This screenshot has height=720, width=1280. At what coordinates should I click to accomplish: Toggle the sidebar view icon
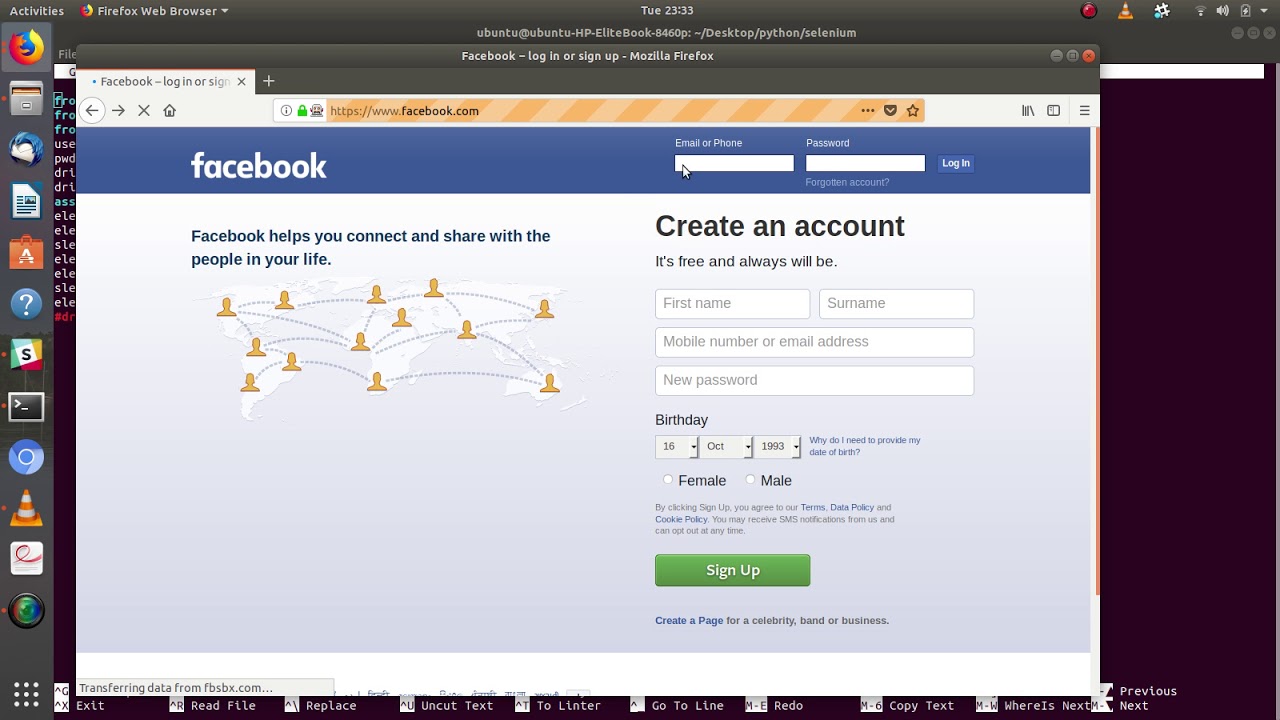(1054, 111)
